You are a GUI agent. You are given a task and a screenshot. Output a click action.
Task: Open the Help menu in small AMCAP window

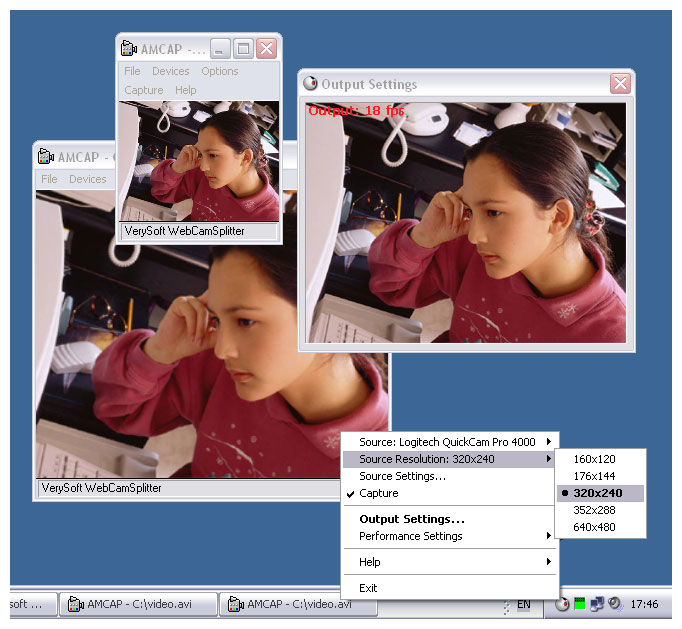tap(186, 90)
